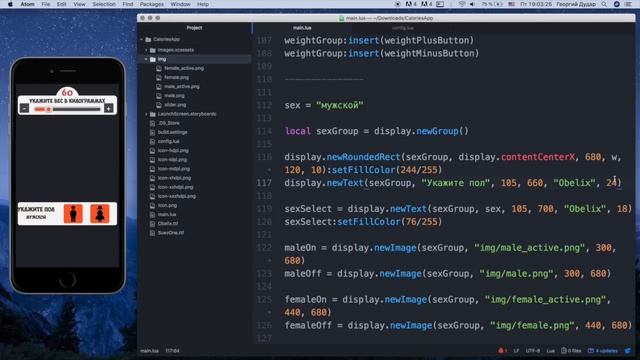Tap the female icon in simulator
The width and height of the screenshot is (640, 360).
[100, 213]
